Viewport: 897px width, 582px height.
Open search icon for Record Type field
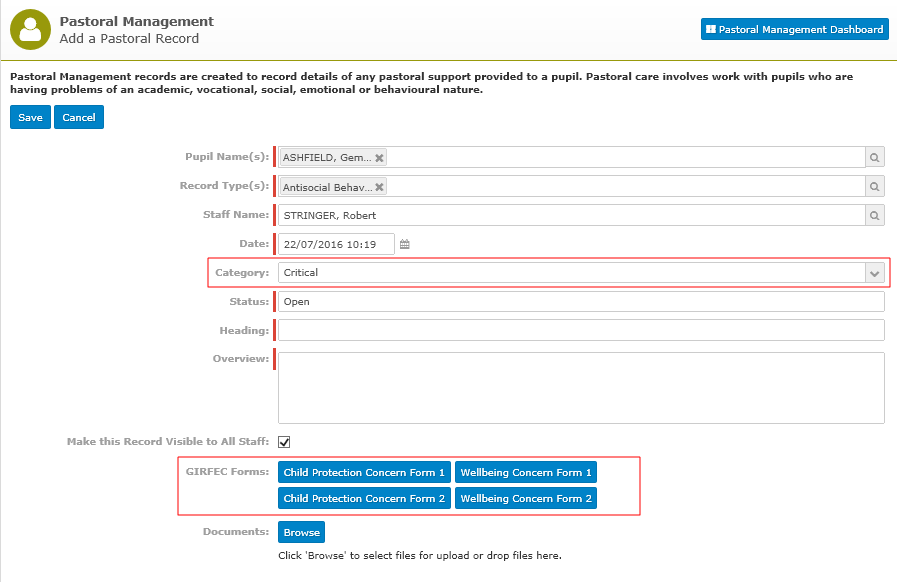click(x=875, y=187)
